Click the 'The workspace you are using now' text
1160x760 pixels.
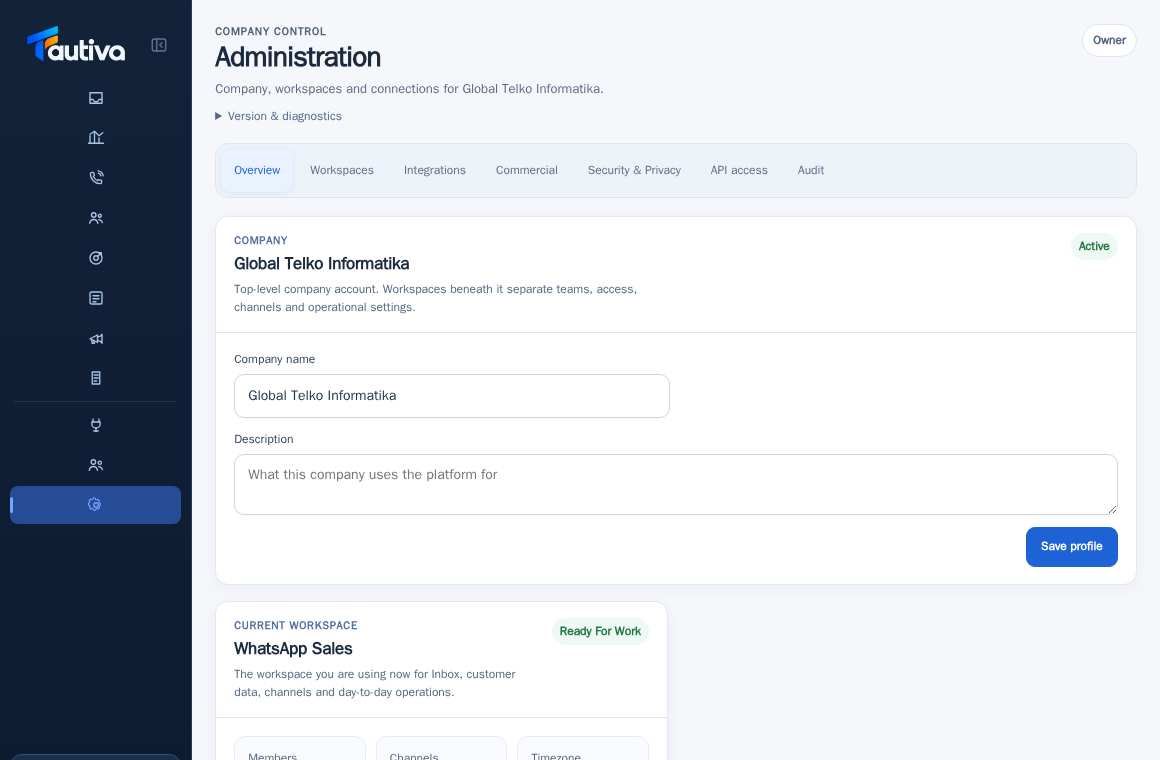(x=375, y=683)
